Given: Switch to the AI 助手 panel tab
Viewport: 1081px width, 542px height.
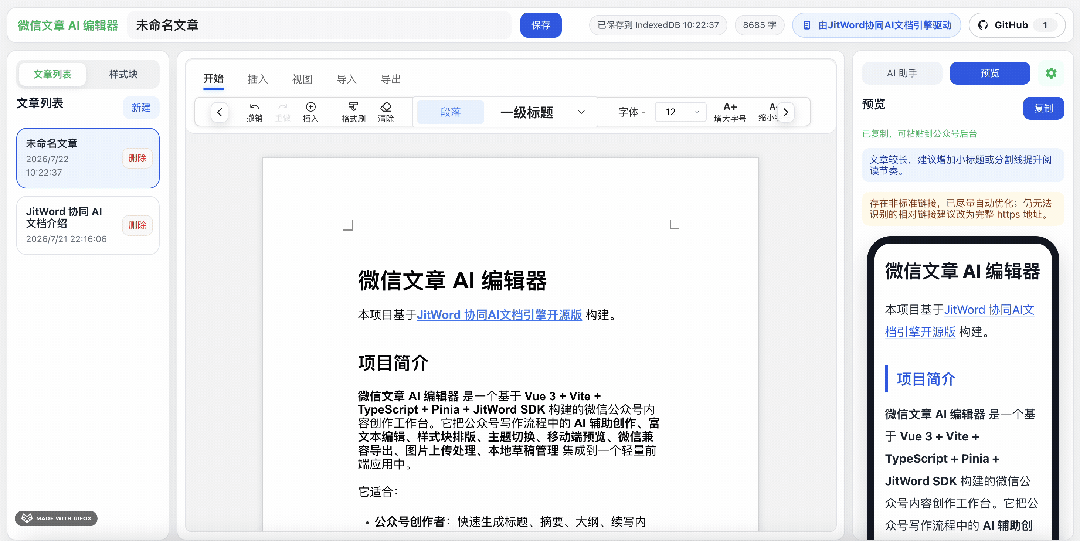Looking at the screenshot, I should pyautogui.click(x=902, y=73).
